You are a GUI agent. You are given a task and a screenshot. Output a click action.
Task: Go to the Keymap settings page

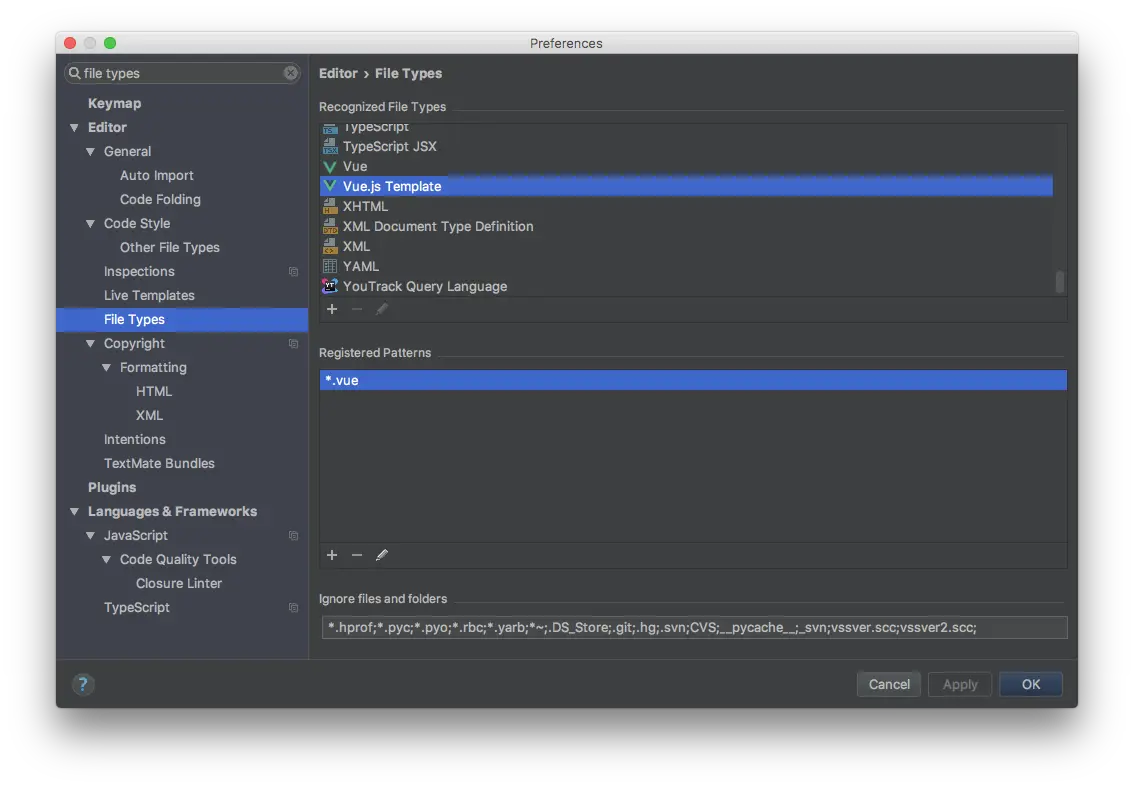pyautogui.click(x=114, y=103)
